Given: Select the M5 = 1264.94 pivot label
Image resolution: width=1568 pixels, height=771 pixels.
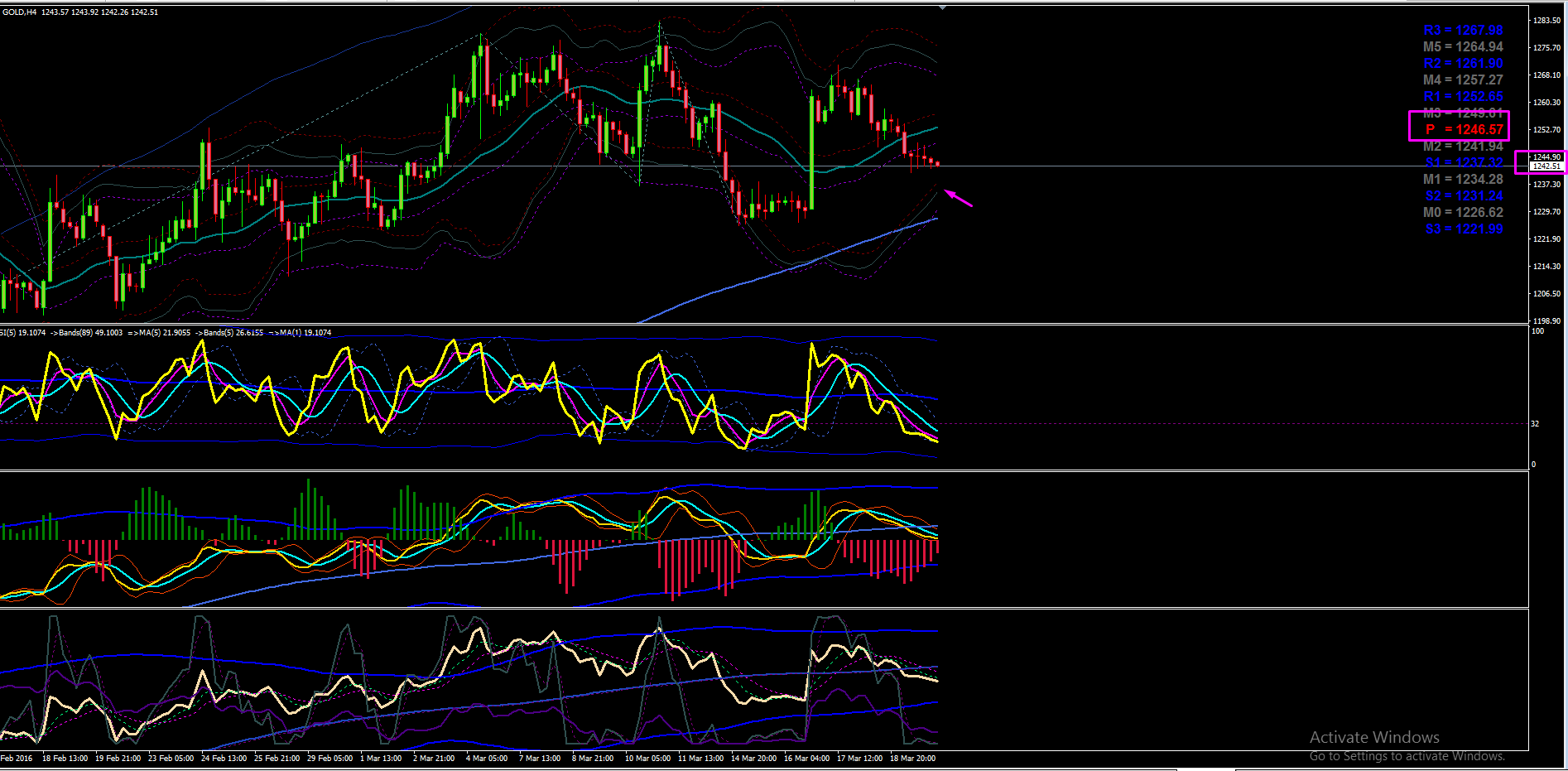Looking at the screenshot, I should tap(1463, 47).
